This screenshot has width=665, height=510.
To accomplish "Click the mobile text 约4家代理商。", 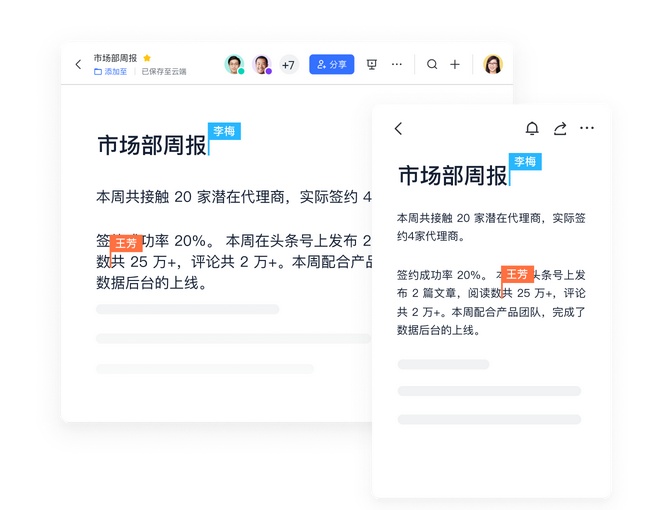I will click(431, 236).
